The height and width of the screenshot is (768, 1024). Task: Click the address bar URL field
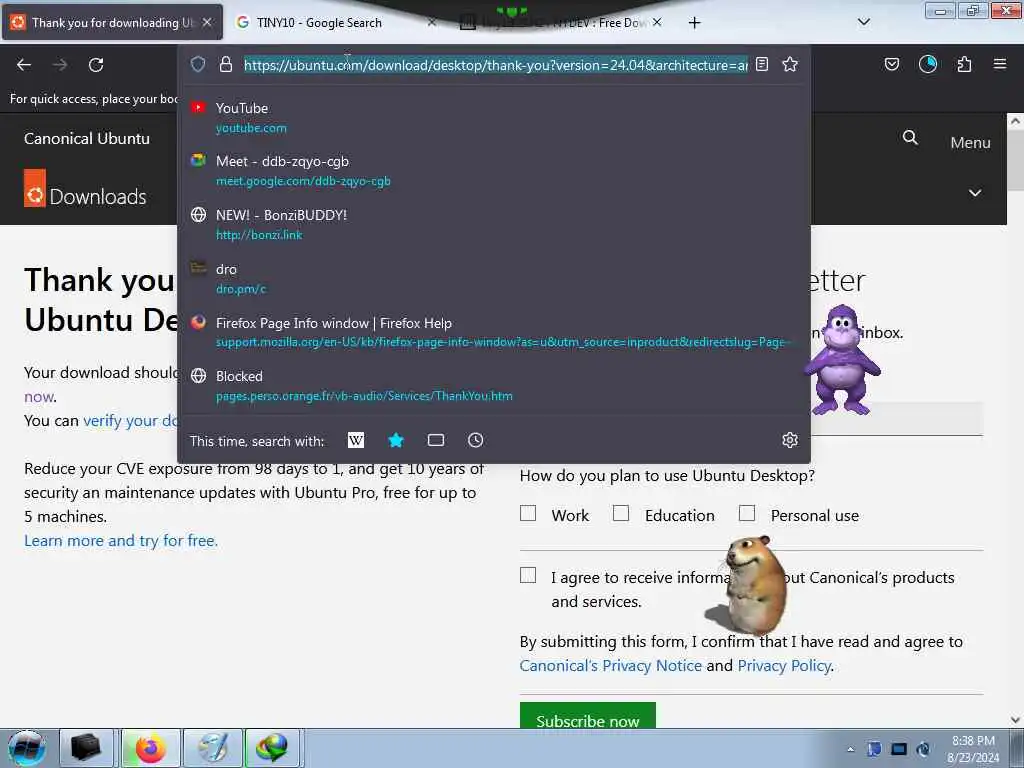[x=496, y=65]
